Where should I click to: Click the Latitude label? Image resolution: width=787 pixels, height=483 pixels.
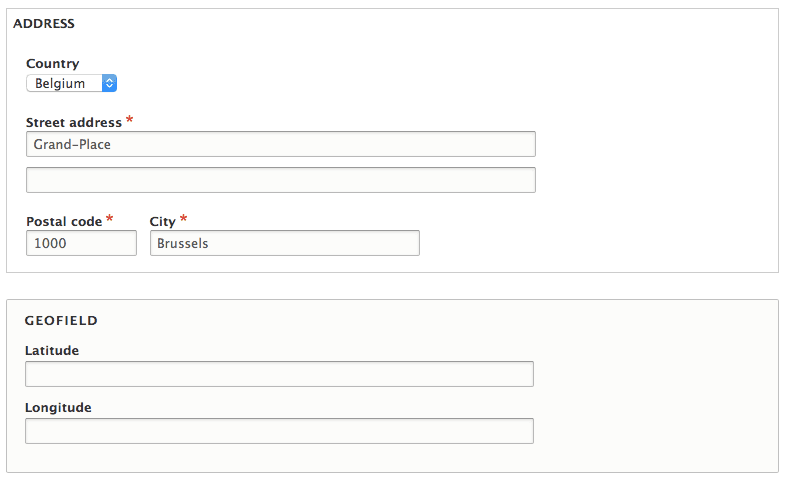[x=52, y=351]
